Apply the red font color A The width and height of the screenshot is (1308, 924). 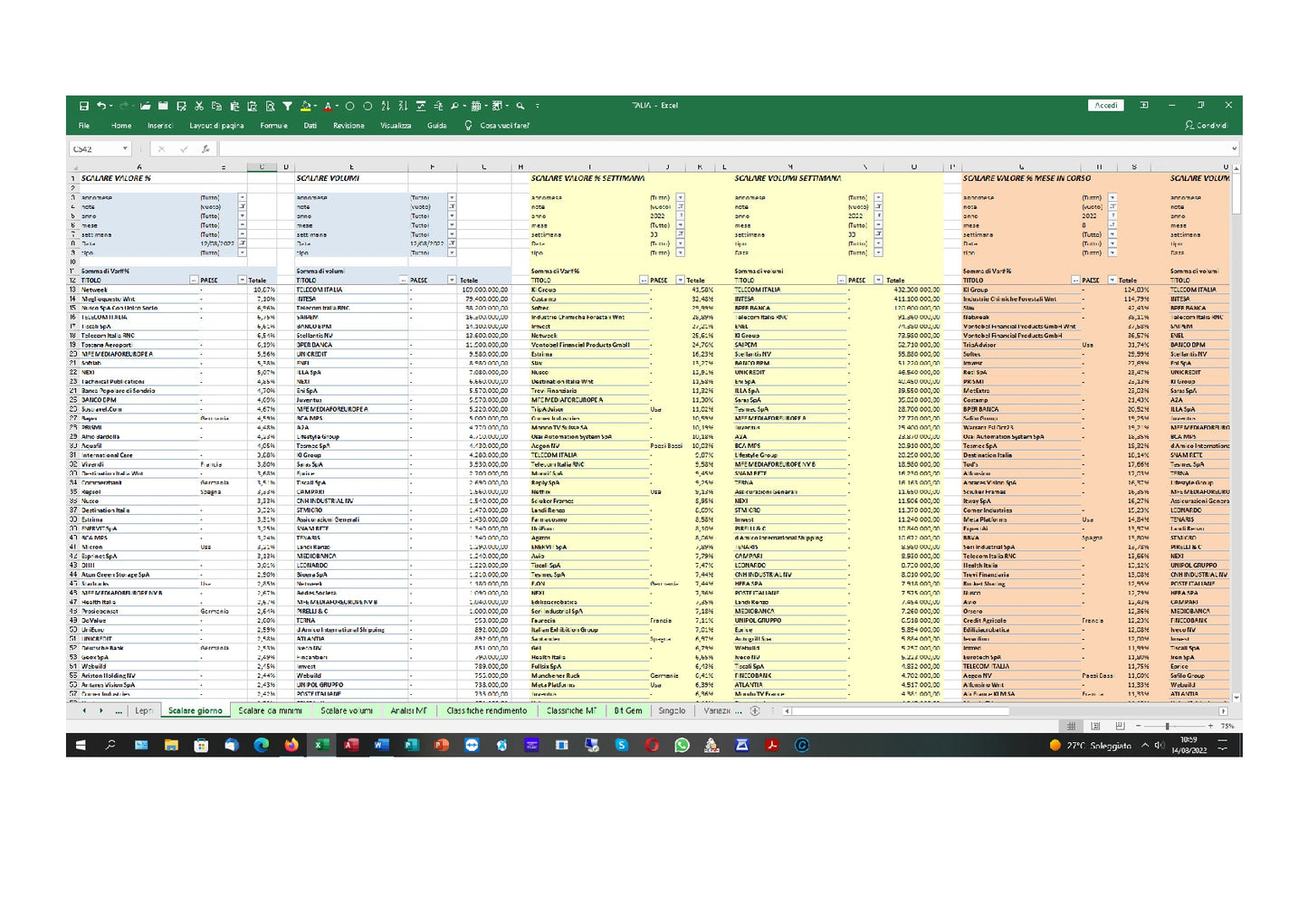[328, 106]
